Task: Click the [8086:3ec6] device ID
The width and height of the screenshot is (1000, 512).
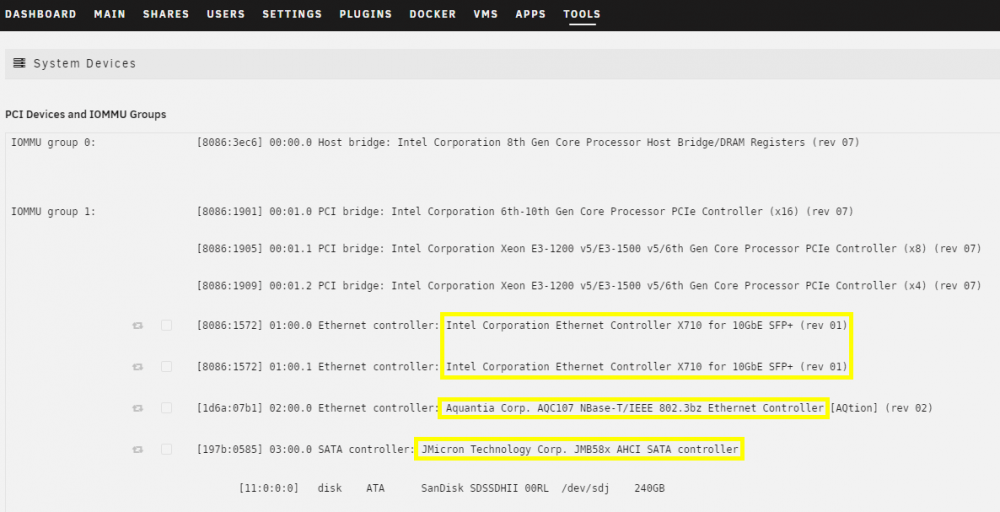Action: pos(230,142)
